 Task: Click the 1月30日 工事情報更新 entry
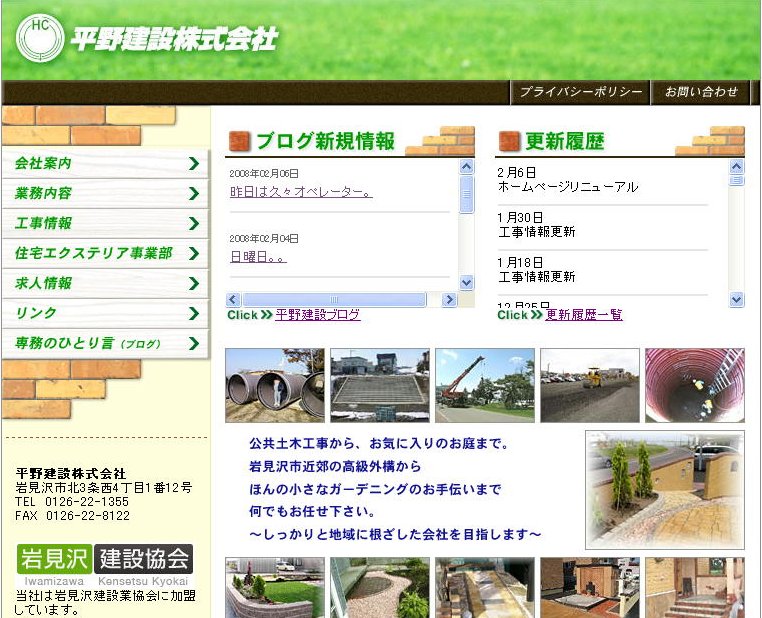[x=537, y=225]
